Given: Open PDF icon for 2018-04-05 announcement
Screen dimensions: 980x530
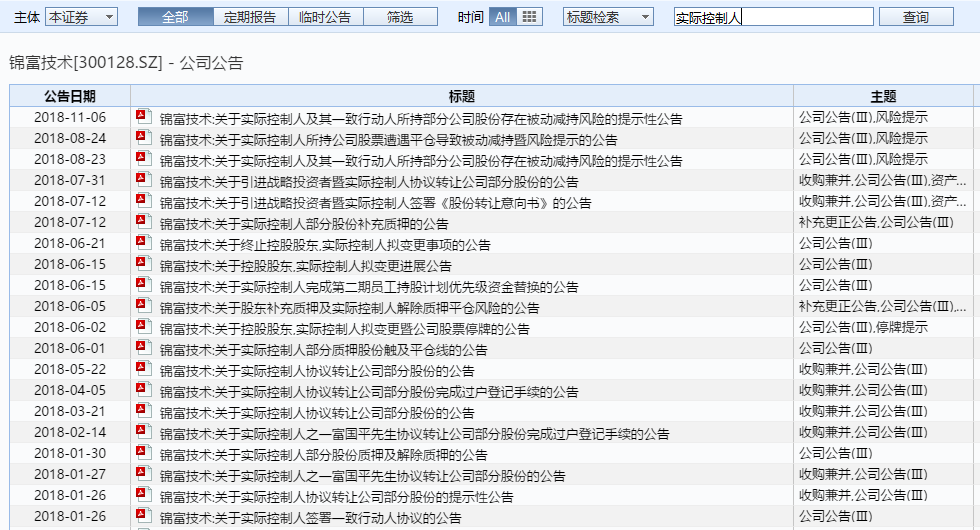Looking at the screenshot, I should point(144,389).
